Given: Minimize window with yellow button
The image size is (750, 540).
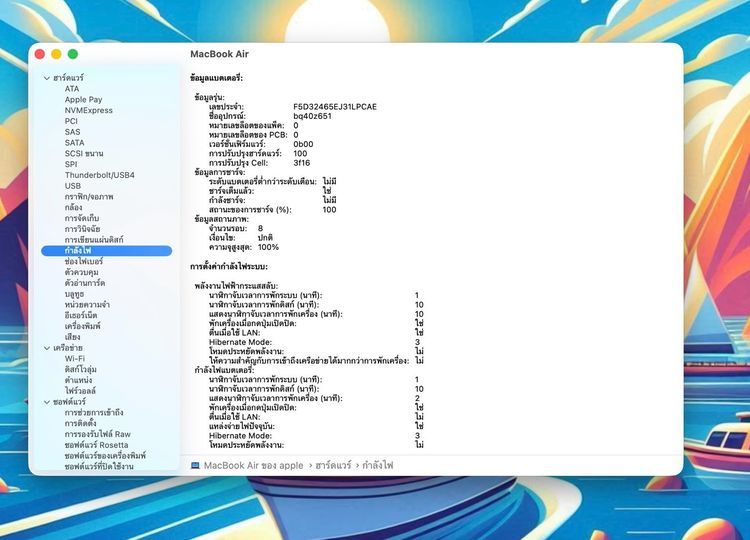Looking at the screenshot, I should pos(56,54).
